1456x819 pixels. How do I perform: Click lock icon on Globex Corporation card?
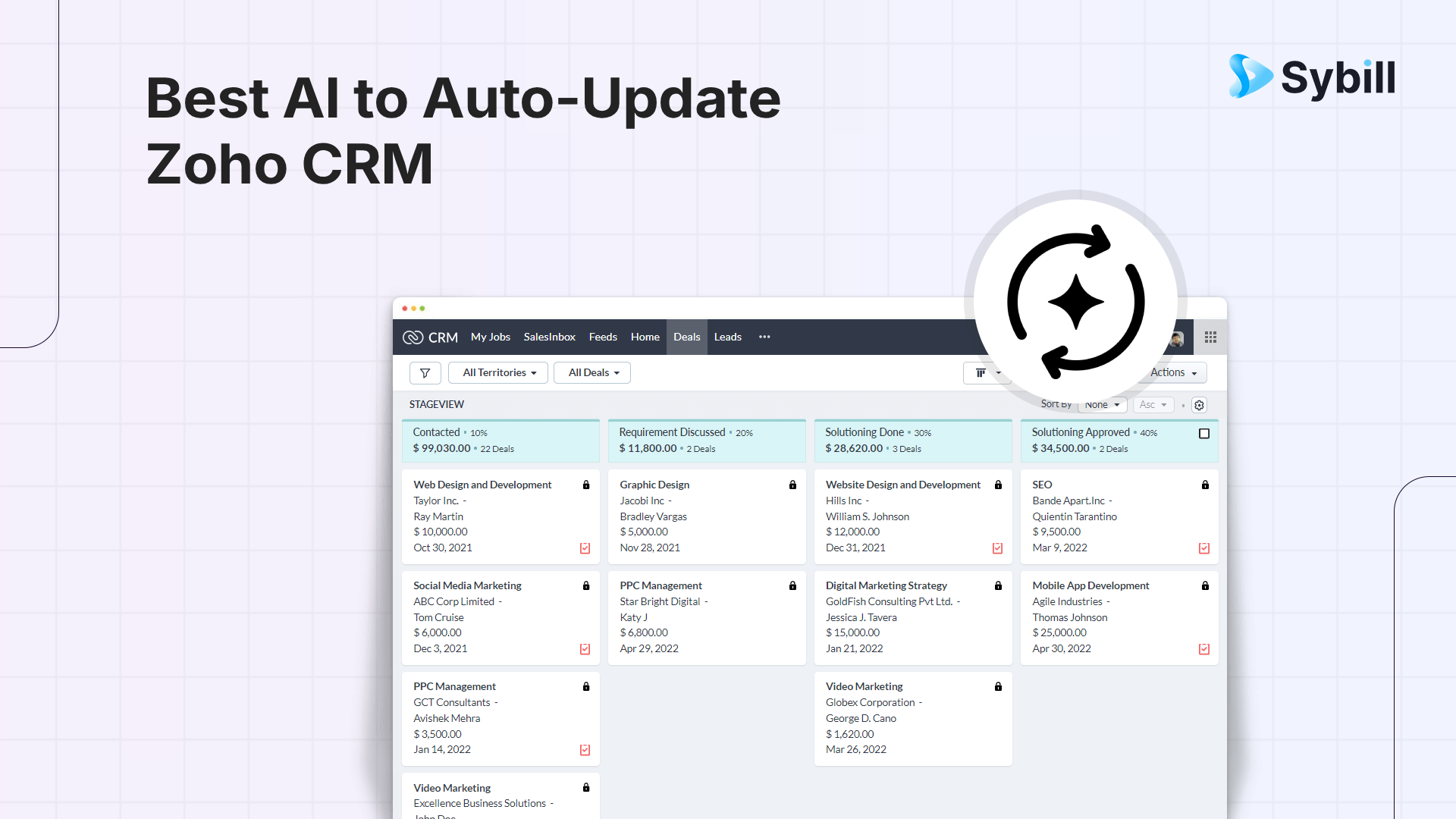click(998, 687)
